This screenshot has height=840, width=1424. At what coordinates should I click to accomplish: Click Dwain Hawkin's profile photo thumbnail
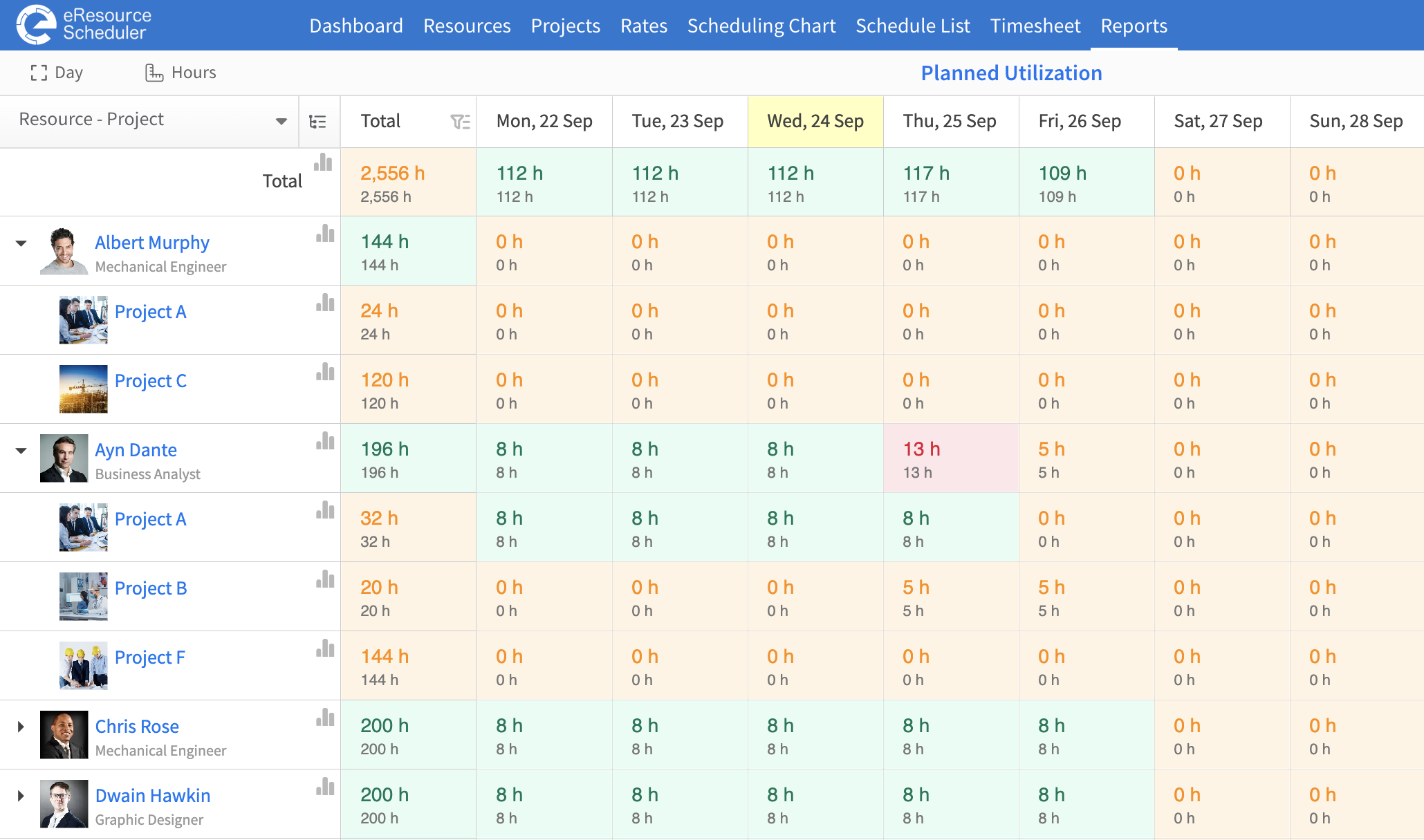(x=64, y=804)
